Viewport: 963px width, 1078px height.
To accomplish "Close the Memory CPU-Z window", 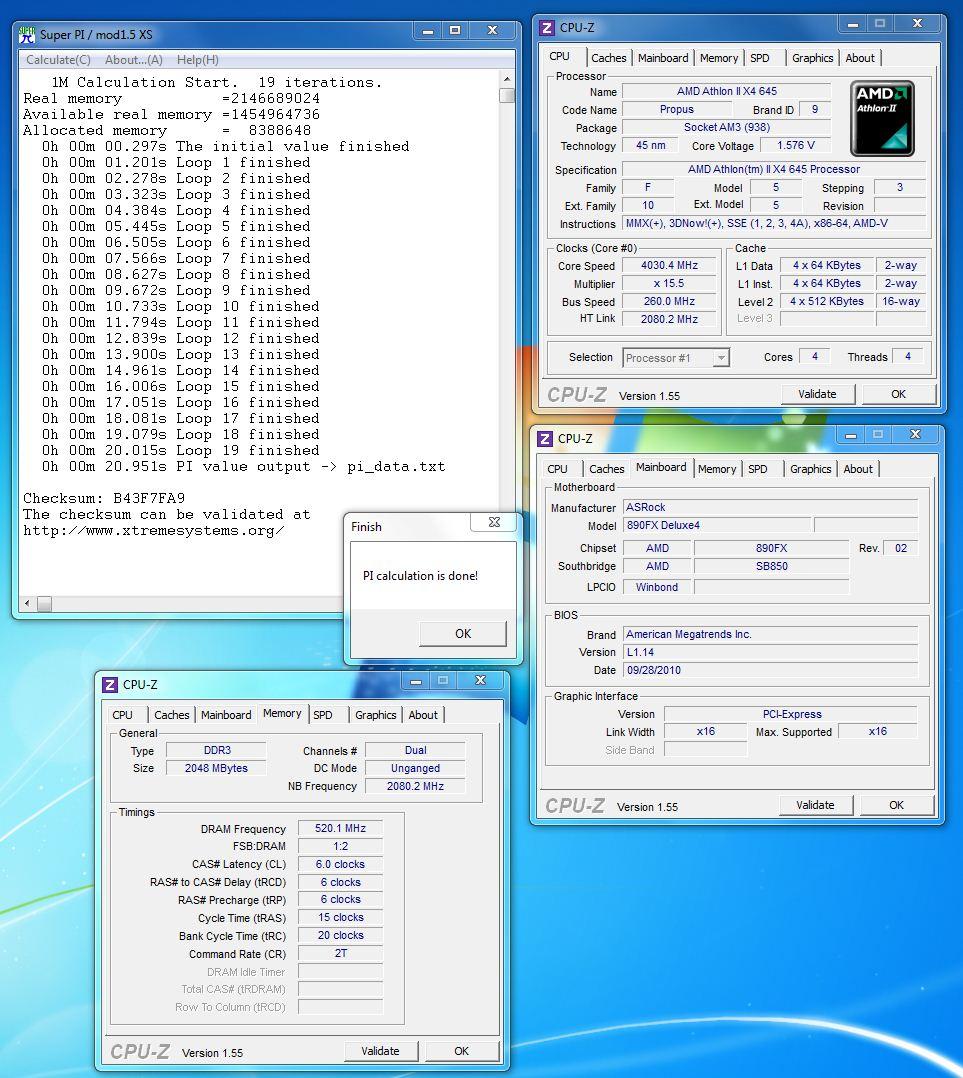I will point(480,681).
